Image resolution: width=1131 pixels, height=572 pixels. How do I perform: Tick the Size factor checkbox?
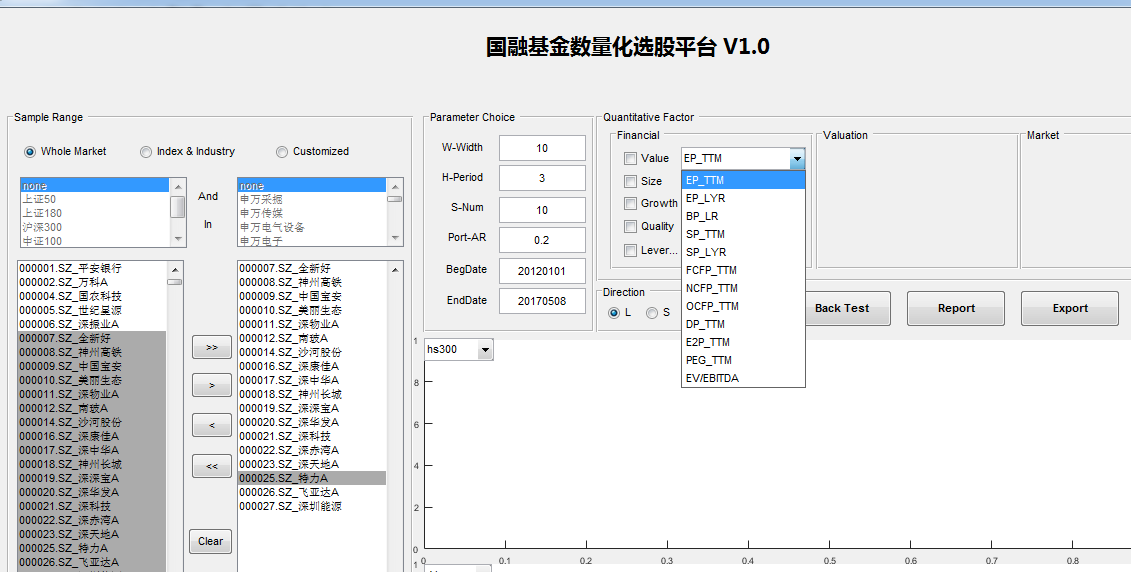coord(630,181)
